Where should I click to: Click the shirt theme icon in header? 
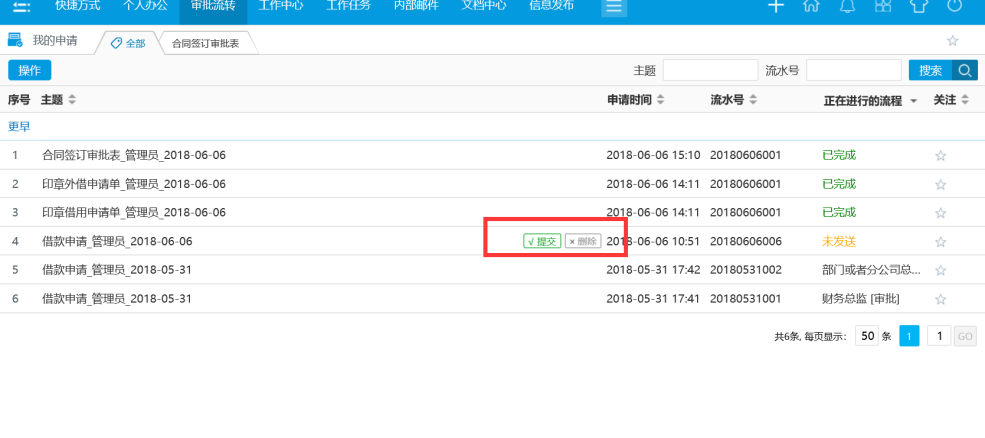918,6
